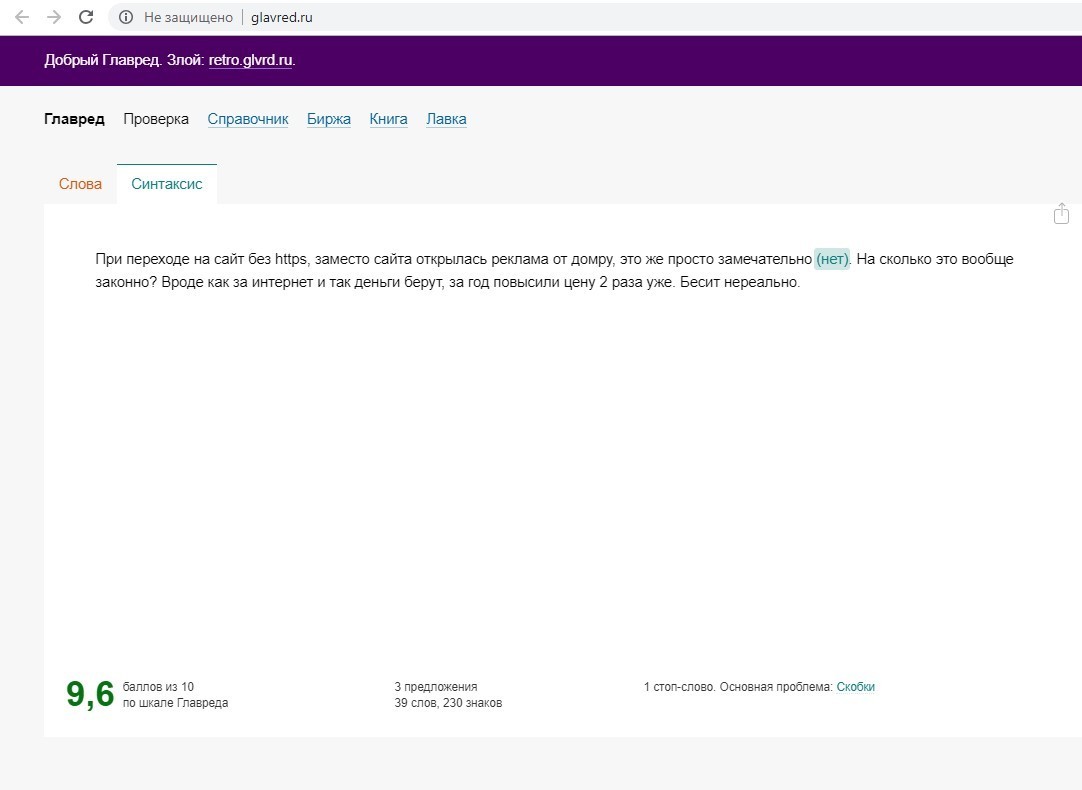
Task: Click the Главред logo title
Action: 74,119
